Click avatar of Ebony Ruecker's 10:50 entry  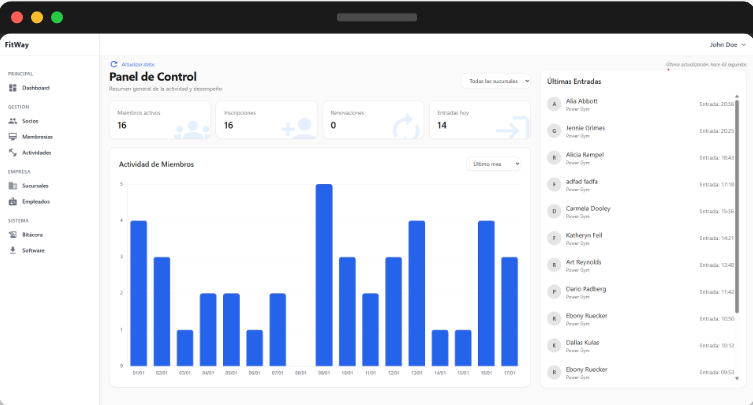[554, 319]
